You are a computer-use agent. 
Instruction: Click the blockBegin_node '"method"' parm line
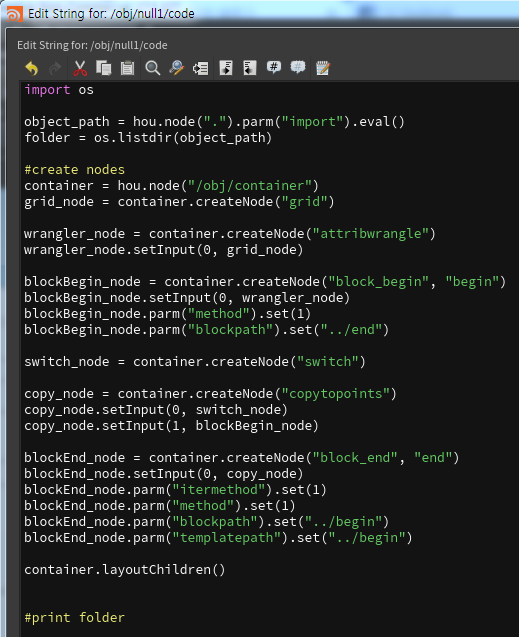[x=168, y=314]
